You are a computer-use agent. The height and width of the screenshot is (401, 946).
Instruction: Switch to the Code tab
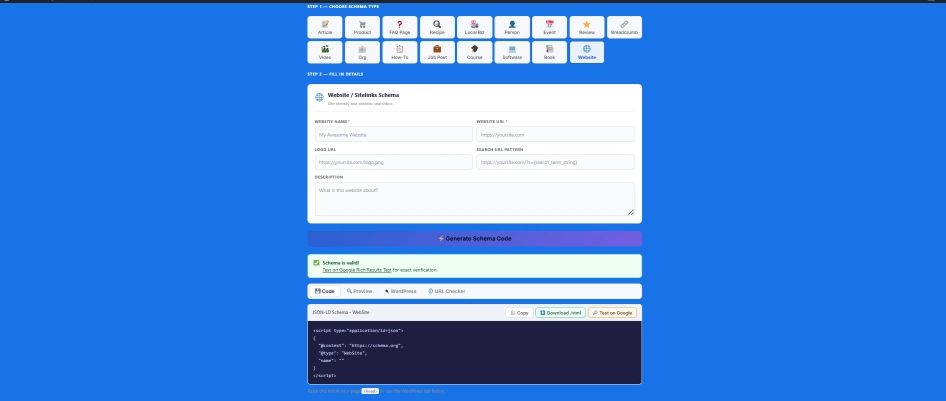click(x=325, y=291)
